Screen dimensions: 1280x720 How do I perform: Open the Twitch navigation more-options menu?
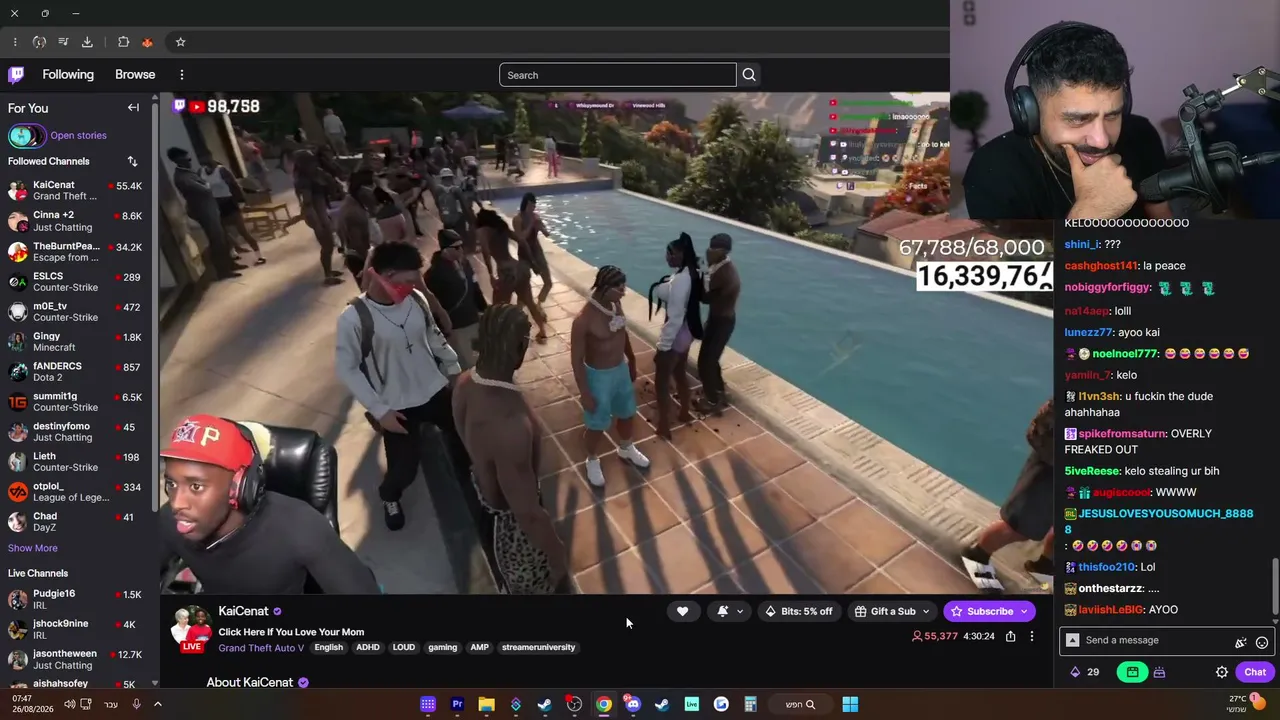[x=181, y=75]
